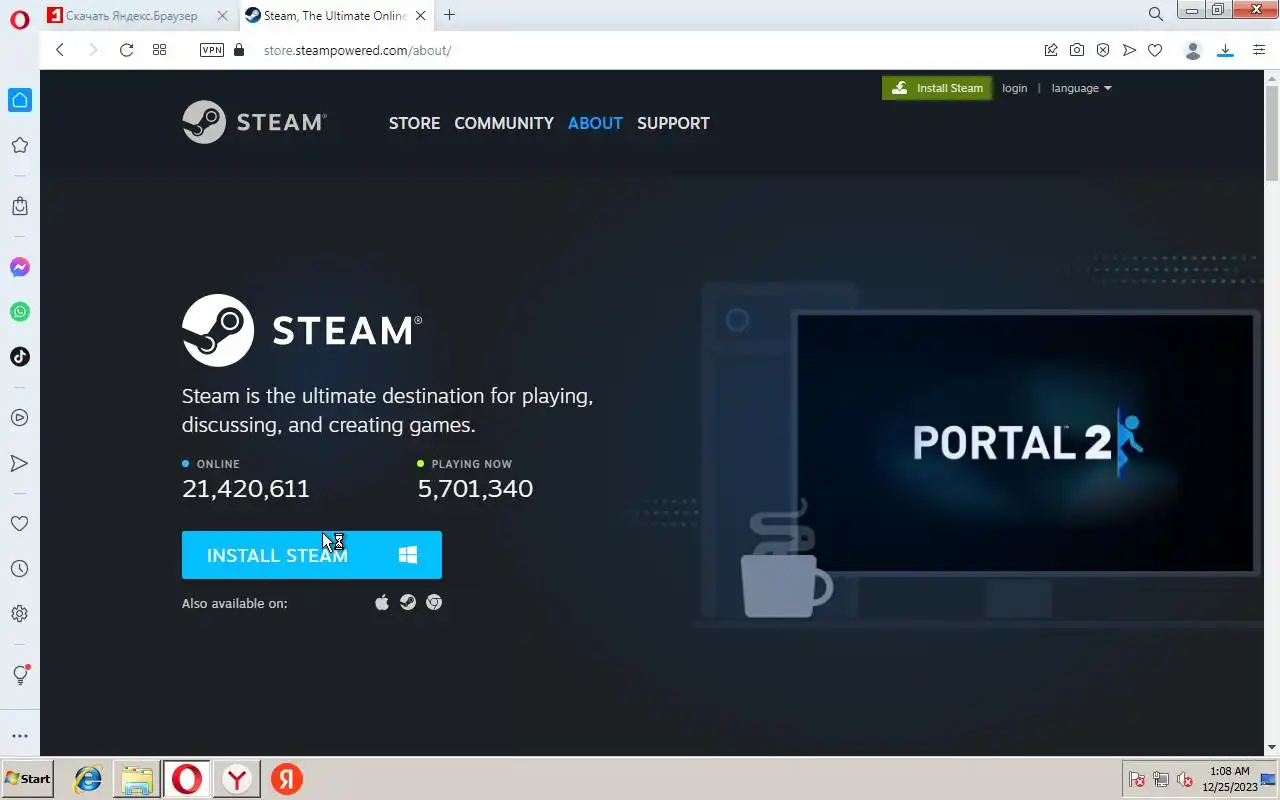Click the Chrome OS download icon

[x=434, y=602]
